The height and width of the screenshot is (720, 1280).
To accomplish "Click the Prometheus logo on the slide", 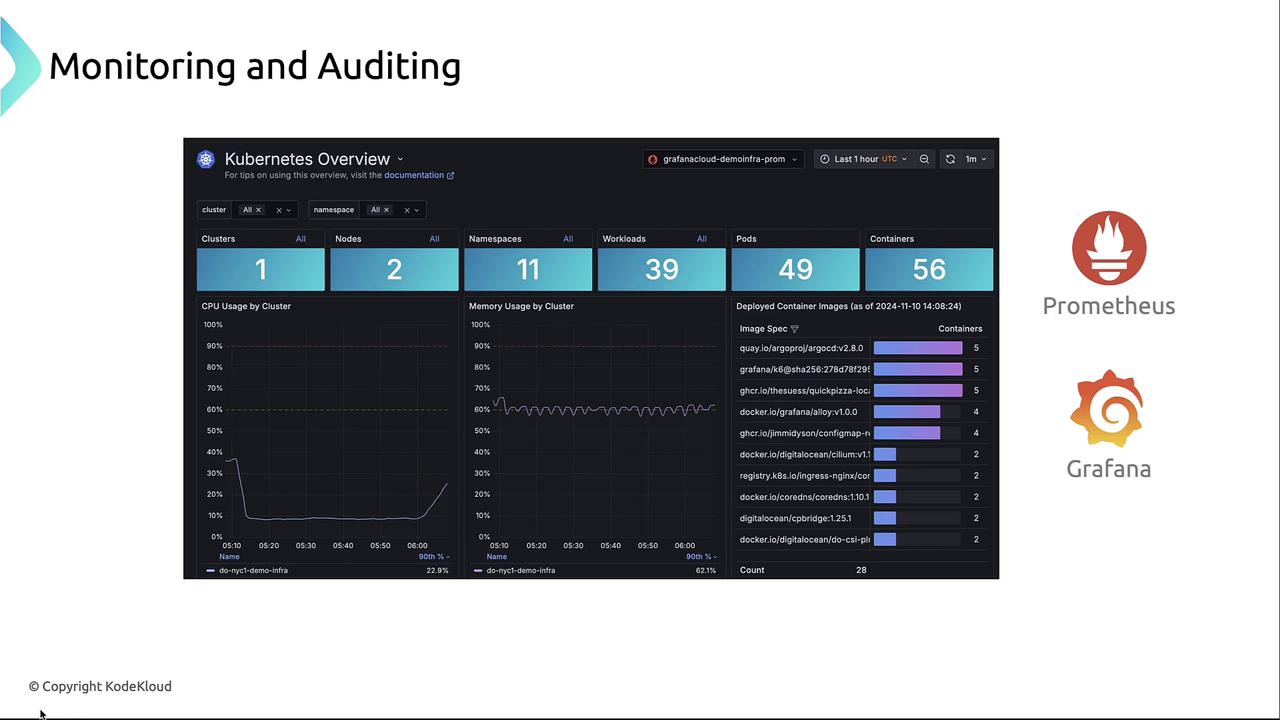I will [x=1109, y=248].
